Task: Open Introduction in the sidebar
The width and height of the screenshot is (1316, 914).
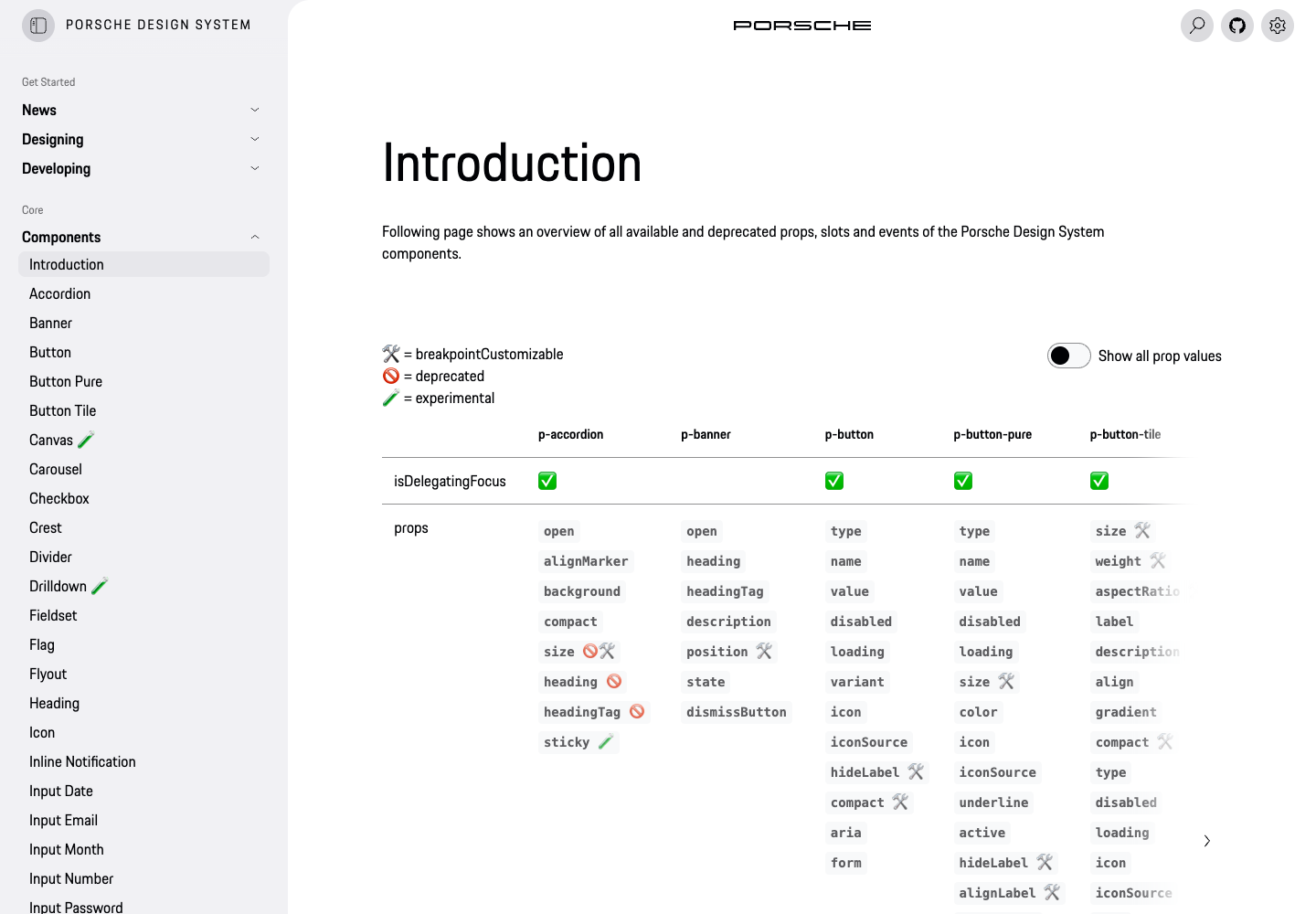Action: click(x=143, y=264)
